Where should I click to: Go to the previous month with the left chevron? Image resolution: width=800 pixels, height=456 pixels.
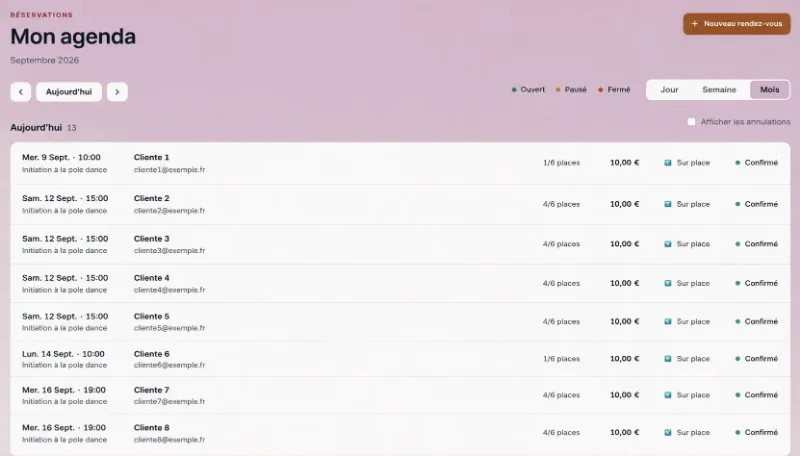point(21,92)
